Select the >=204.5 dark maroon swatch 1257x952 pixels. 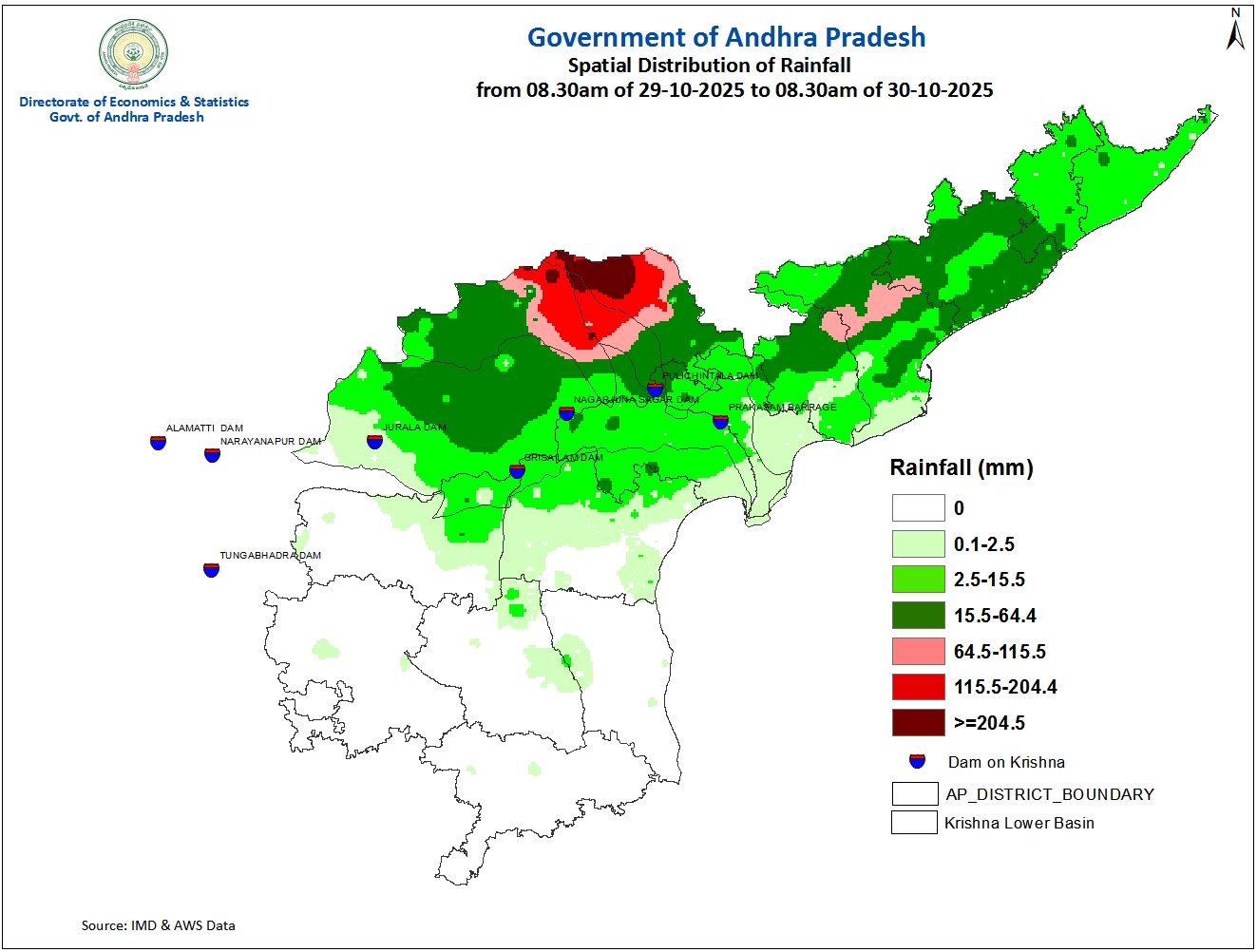[x=918, y=723]
